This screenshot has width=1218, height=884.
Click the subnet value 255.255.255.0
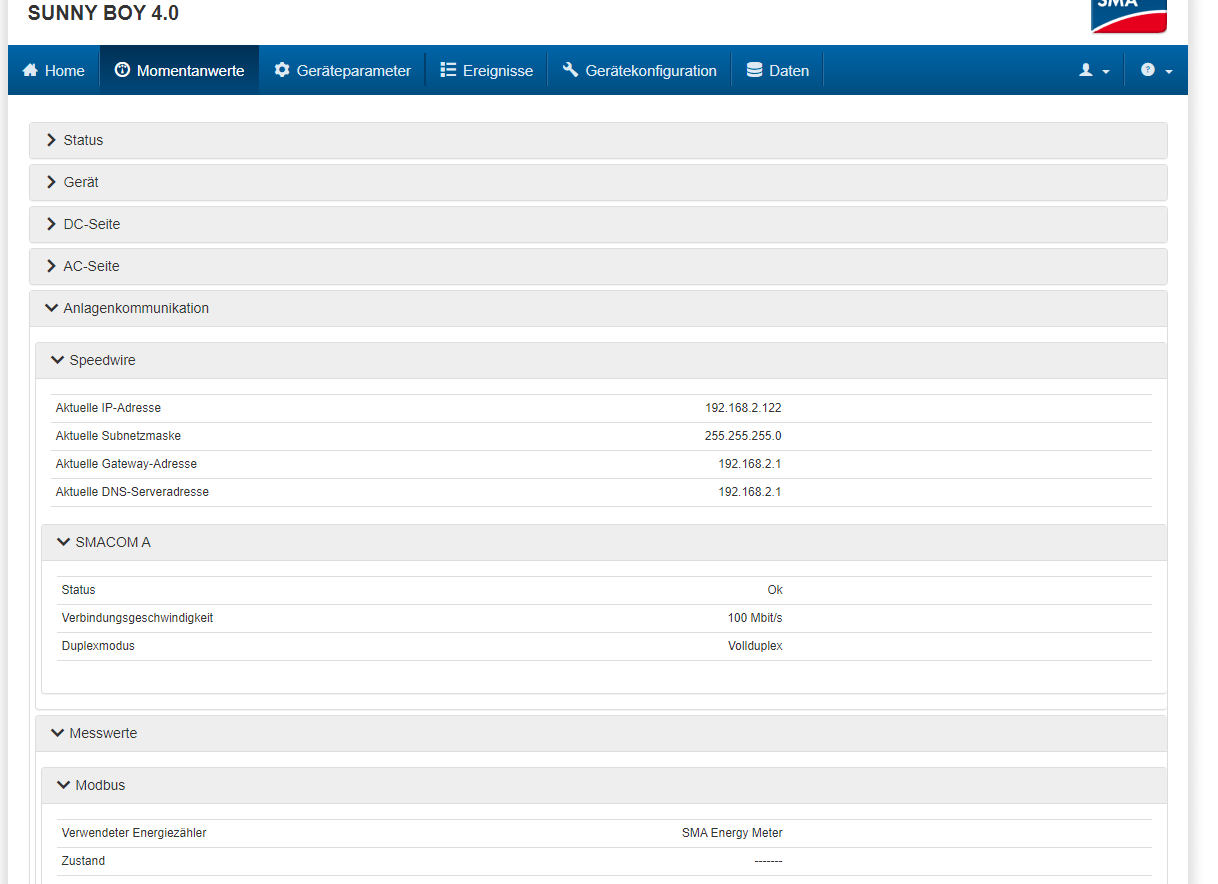(743, 436)
